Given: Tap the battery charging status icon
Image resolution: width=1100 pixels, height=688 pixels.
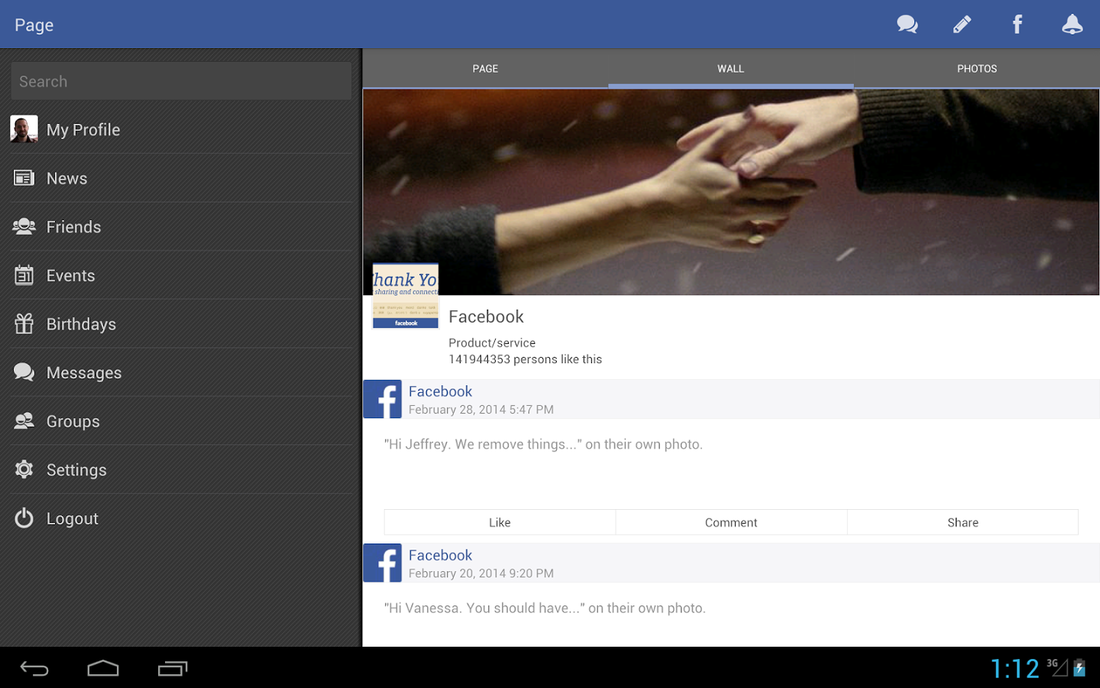Looking at the screenshot, I should (1080, 668).
